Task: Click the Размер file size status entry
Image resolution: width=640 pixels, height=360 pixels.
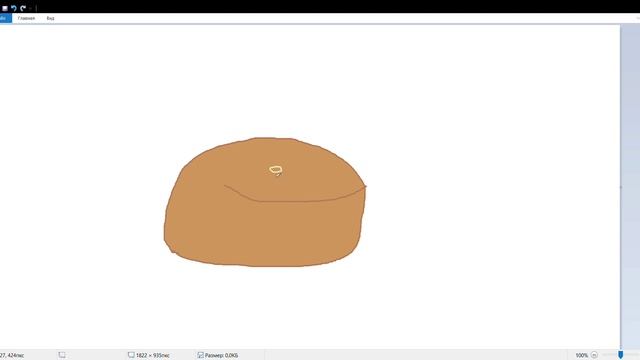Action: (x=221, y=356)
